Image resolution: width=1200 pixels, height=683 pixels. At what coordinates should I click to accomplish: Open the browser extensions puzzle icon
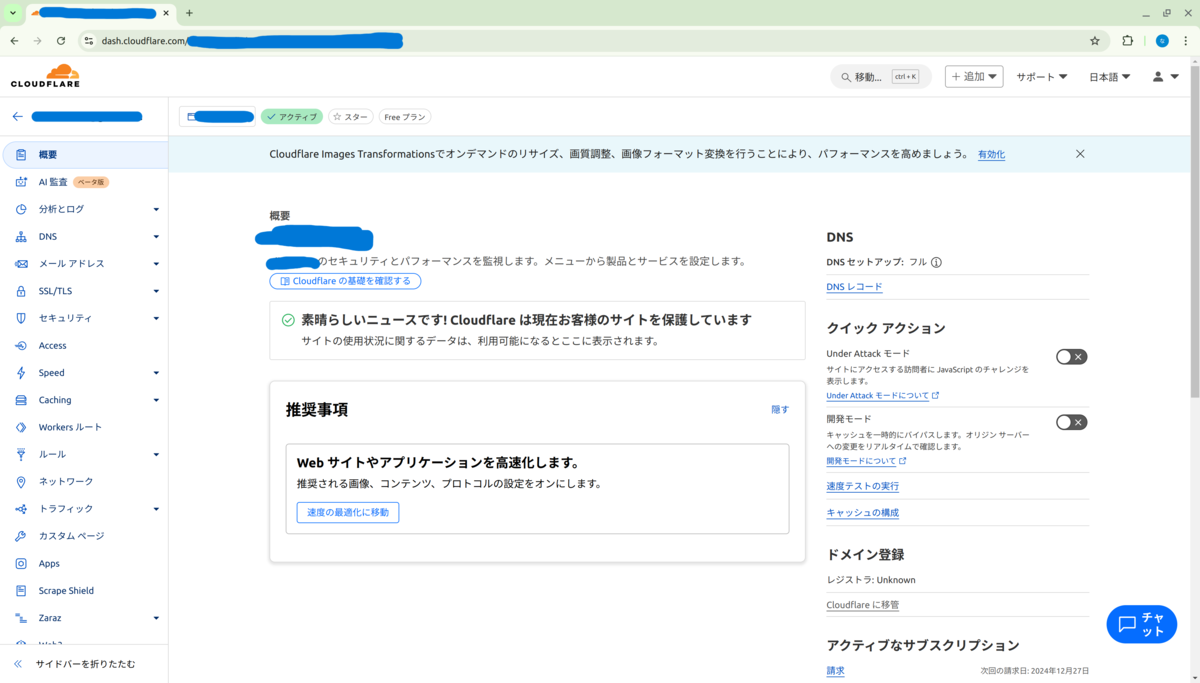(1128, 41)
